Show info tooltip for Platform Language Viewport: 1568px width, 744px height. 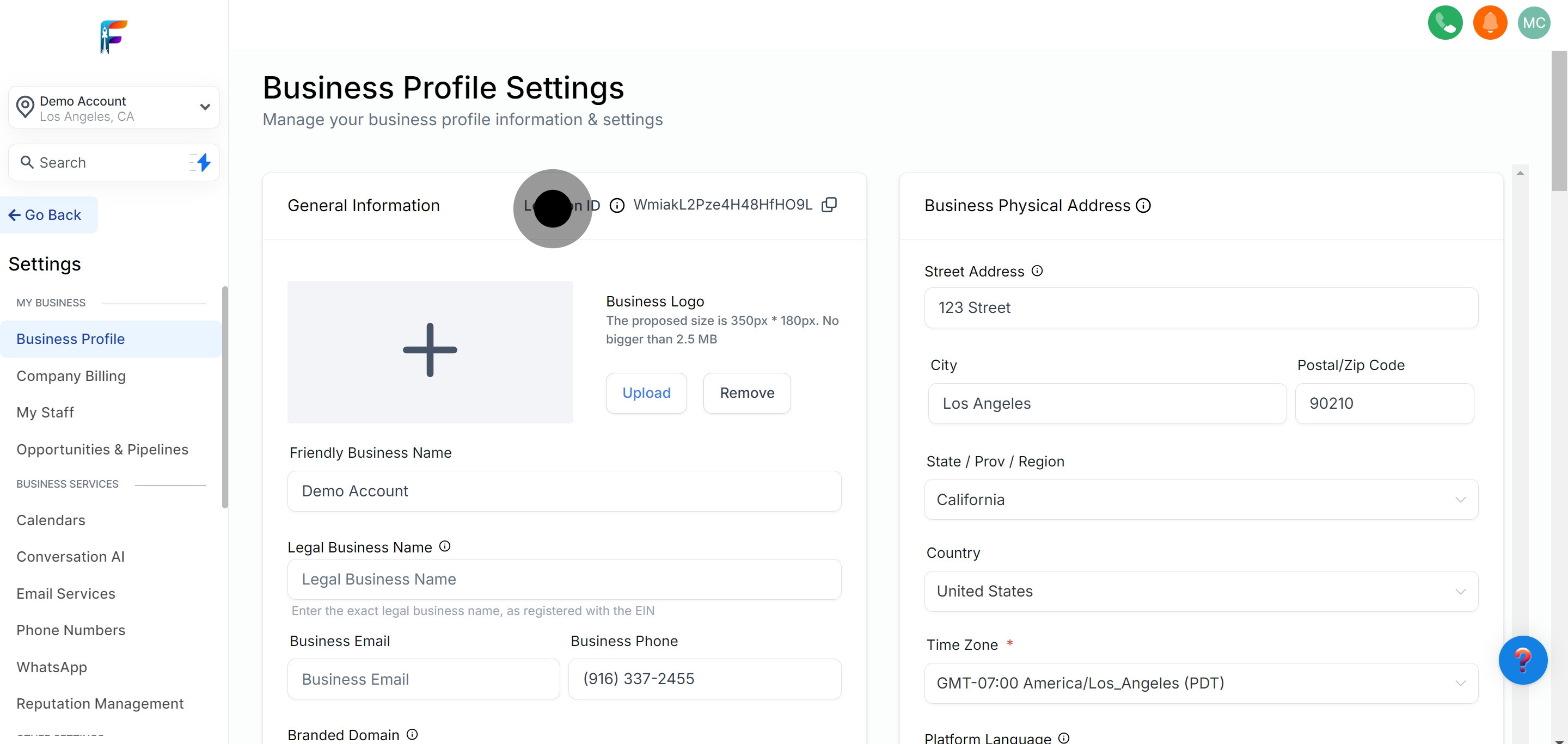(1063, 738)
